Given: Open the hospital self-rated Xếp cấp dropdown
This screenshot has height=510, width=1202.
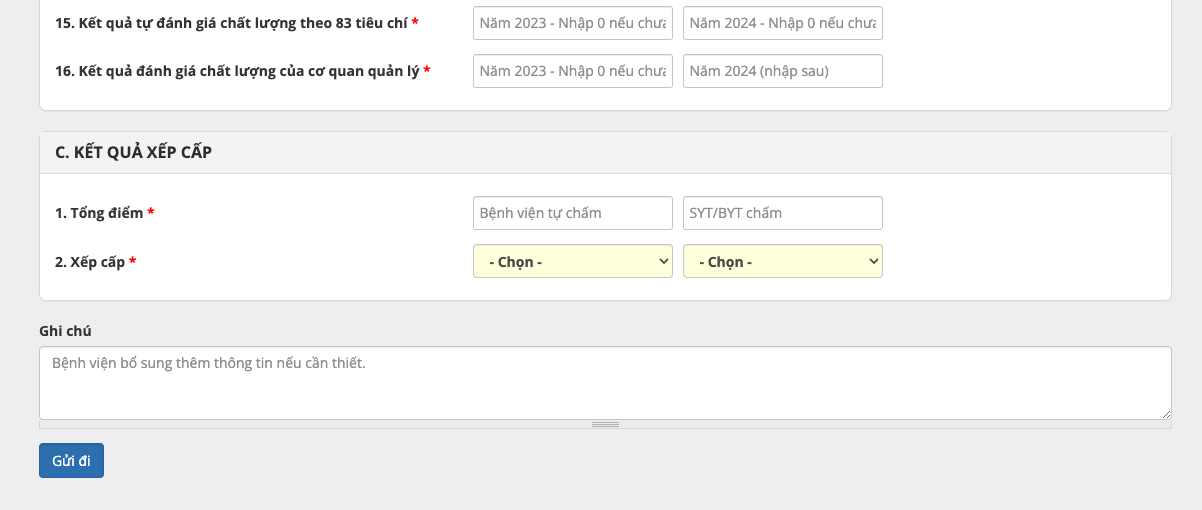Looking at the screenshot, I should (x=572, y=261).
